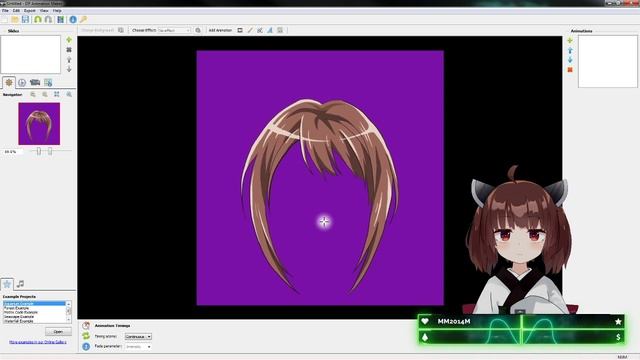This screenshot has height=360, width=640.
Task: Click the scroll up arrow of examples list
Action: [68, 304]
